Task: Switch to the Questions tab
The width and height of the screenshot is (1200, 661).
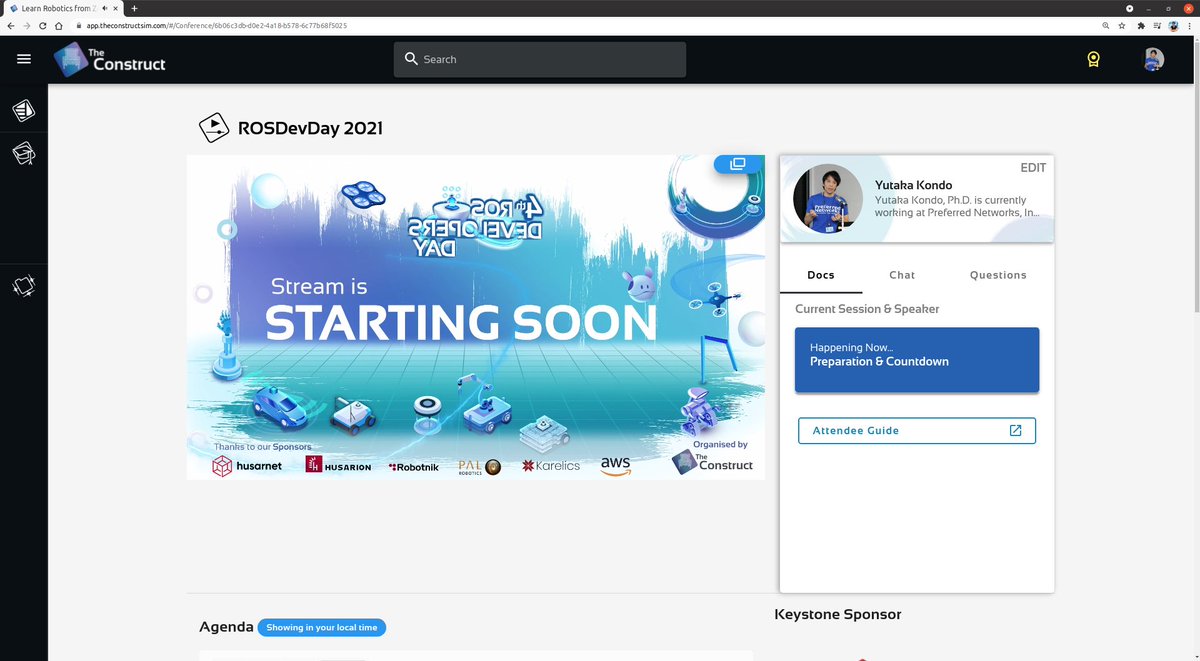Action: [998, 274]
